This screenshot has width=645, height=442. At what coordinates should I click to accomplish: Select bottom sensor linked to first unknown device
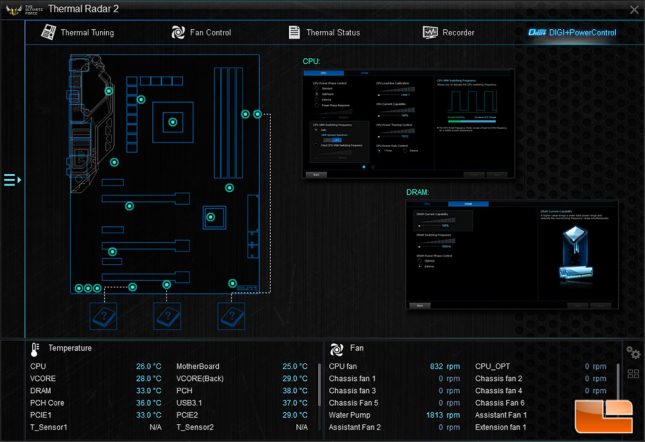coord(132,287)
